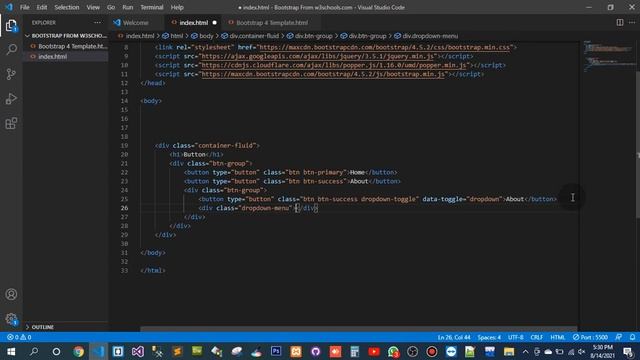Image resolution: width=640 pixels, height=360 pixels.
Task: Open the Selection menu
Action: tap(67, 7)
